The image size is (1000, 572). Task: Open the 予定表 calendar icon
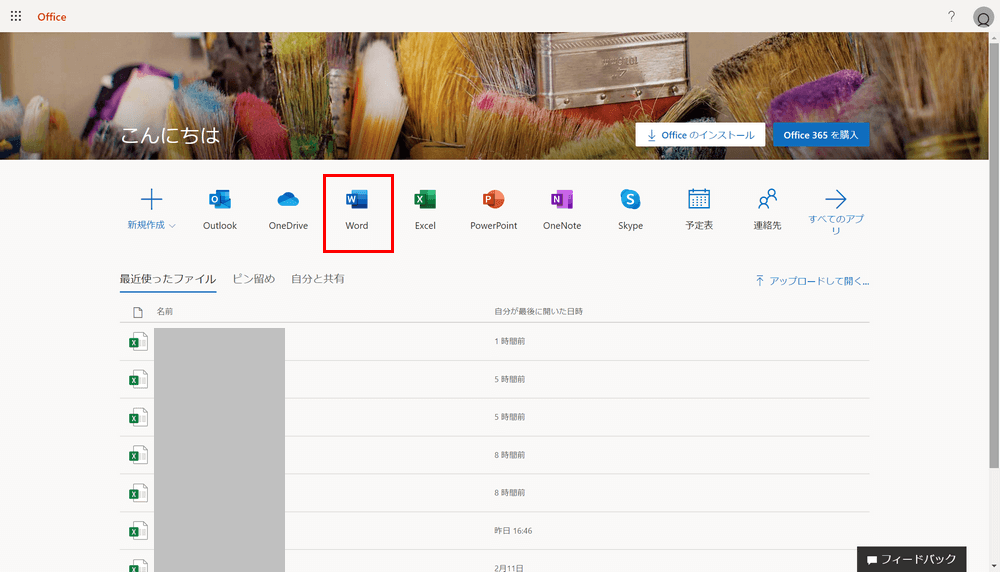(699, 199)
